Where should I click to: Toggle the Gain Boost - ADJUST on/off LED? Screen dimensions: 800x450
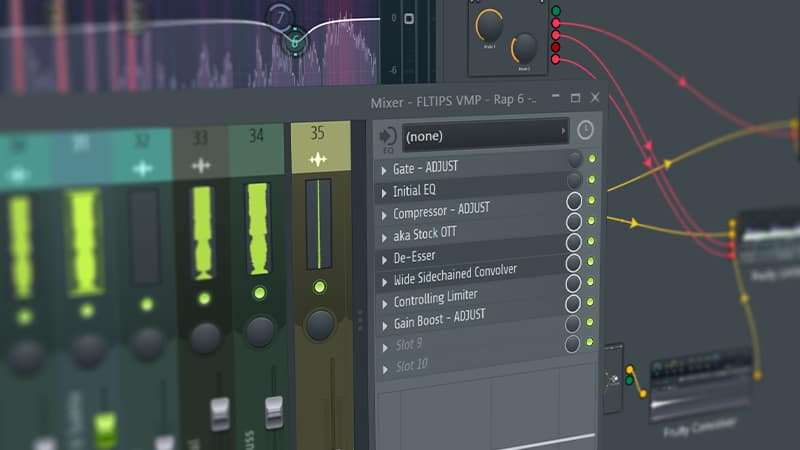(590, 302)
